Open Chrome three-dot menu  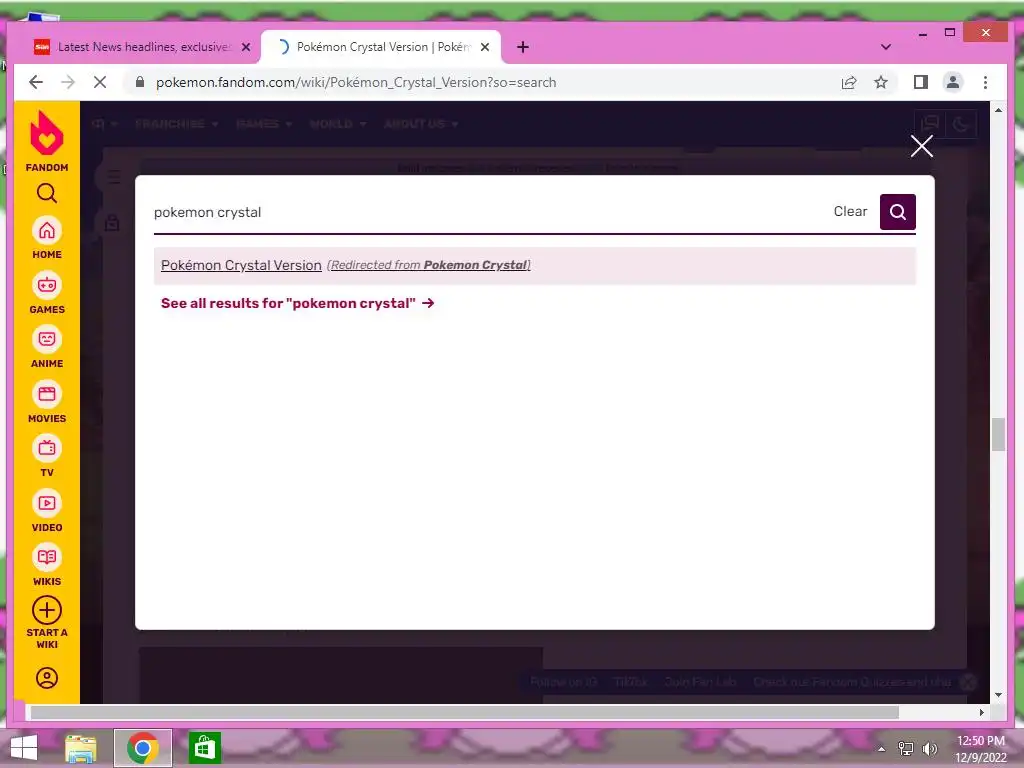click(985, 82)
